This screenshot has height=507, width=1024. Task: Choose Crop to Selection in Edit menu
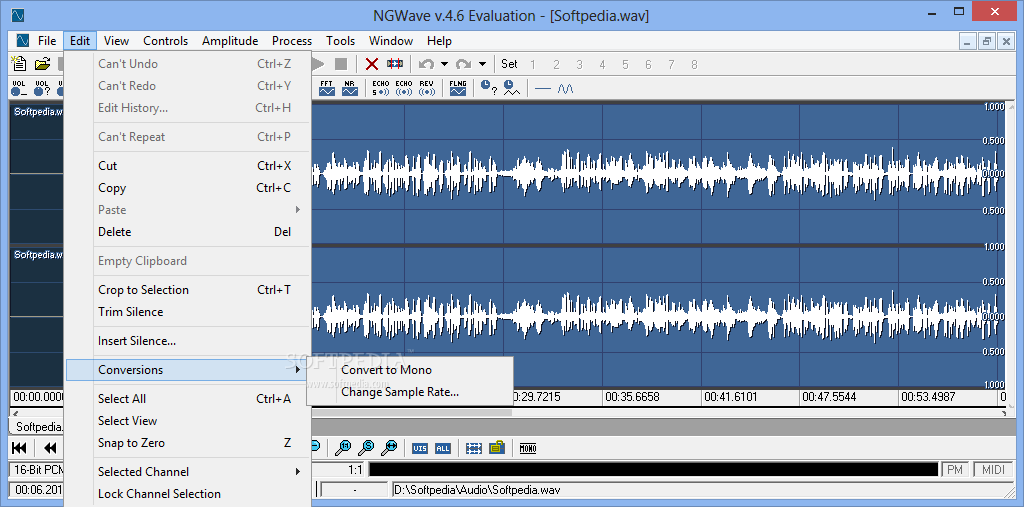(x=187, y=290)
